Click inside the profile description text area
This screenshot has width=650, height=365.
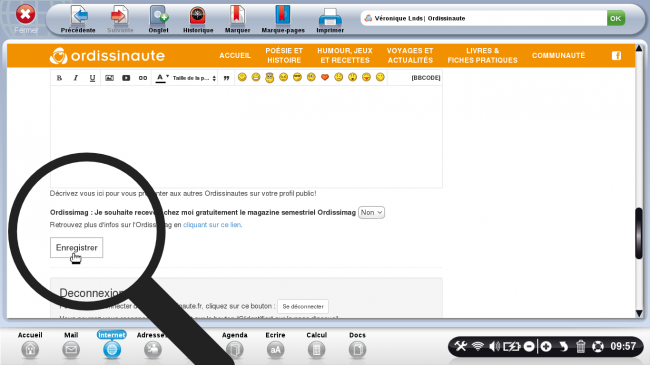pyautogui.click(x=246, y=136)
